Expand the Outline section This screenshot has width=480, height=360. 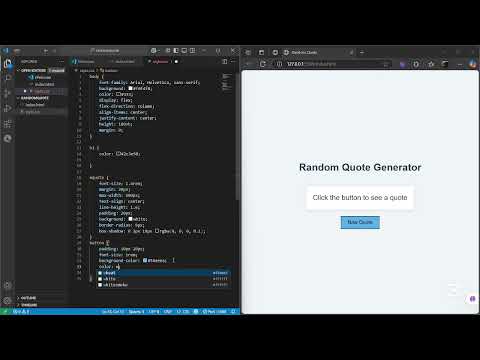point(28,298)
